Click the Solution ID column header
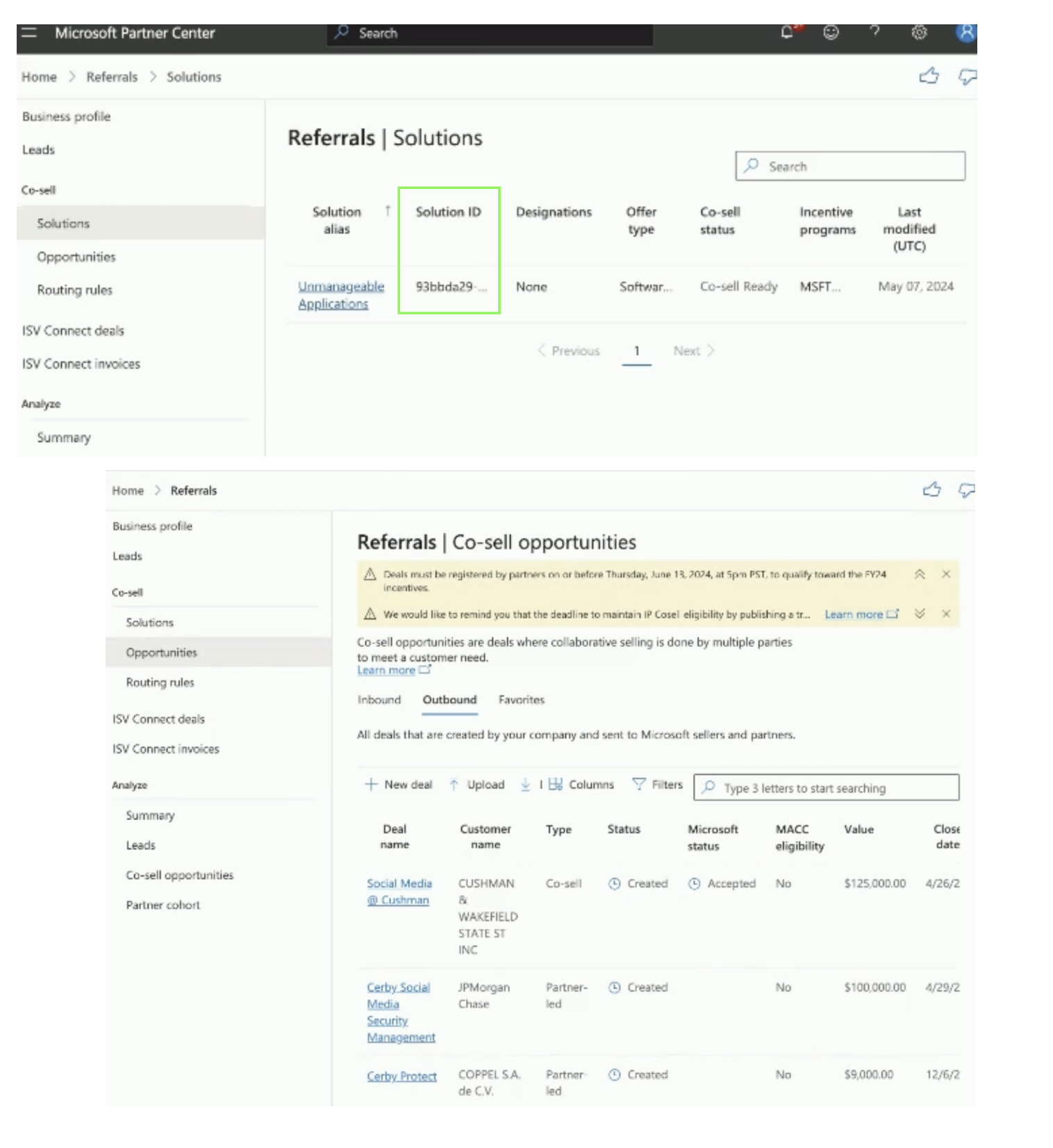Screen dimensions: 1053x1148 [449, 212]
